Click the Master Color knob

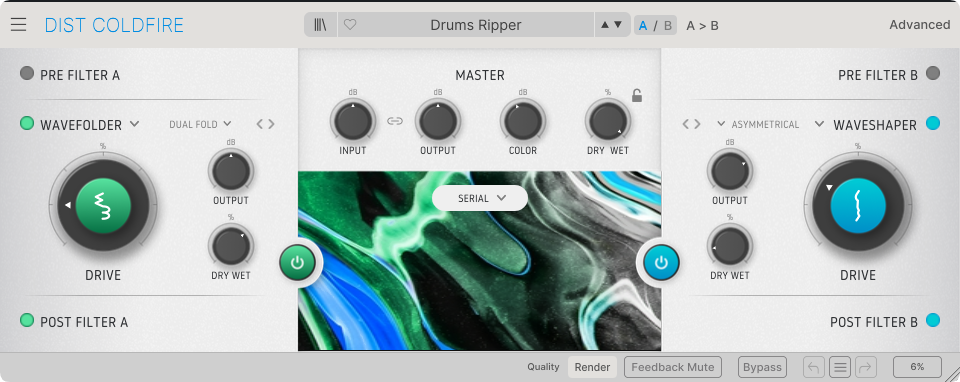[x=523, y=121]
